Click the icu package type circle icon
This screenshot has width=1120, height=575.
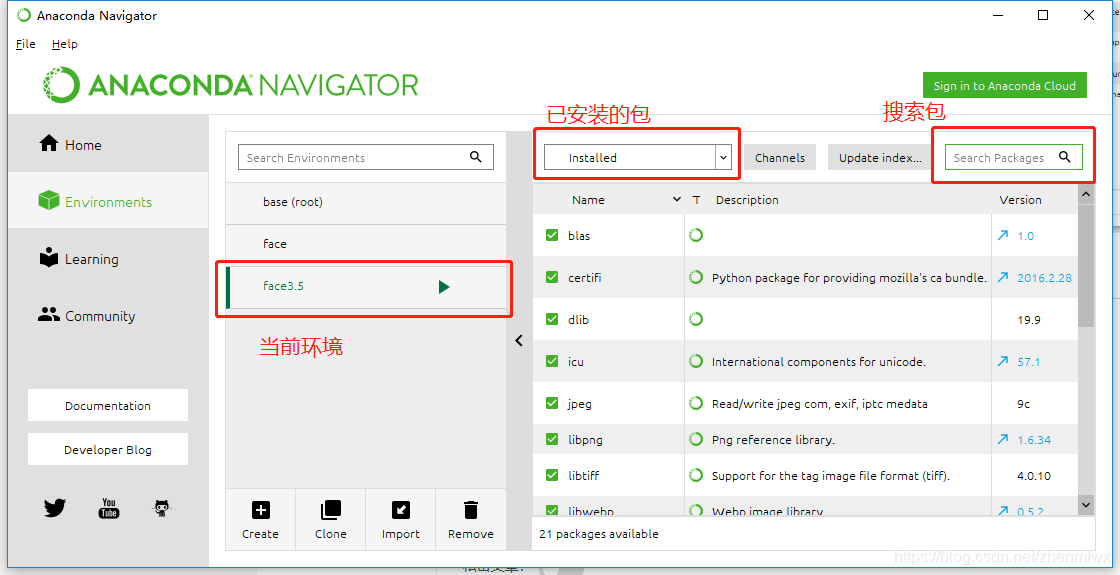pyautogui.click(x=696, y=361)
